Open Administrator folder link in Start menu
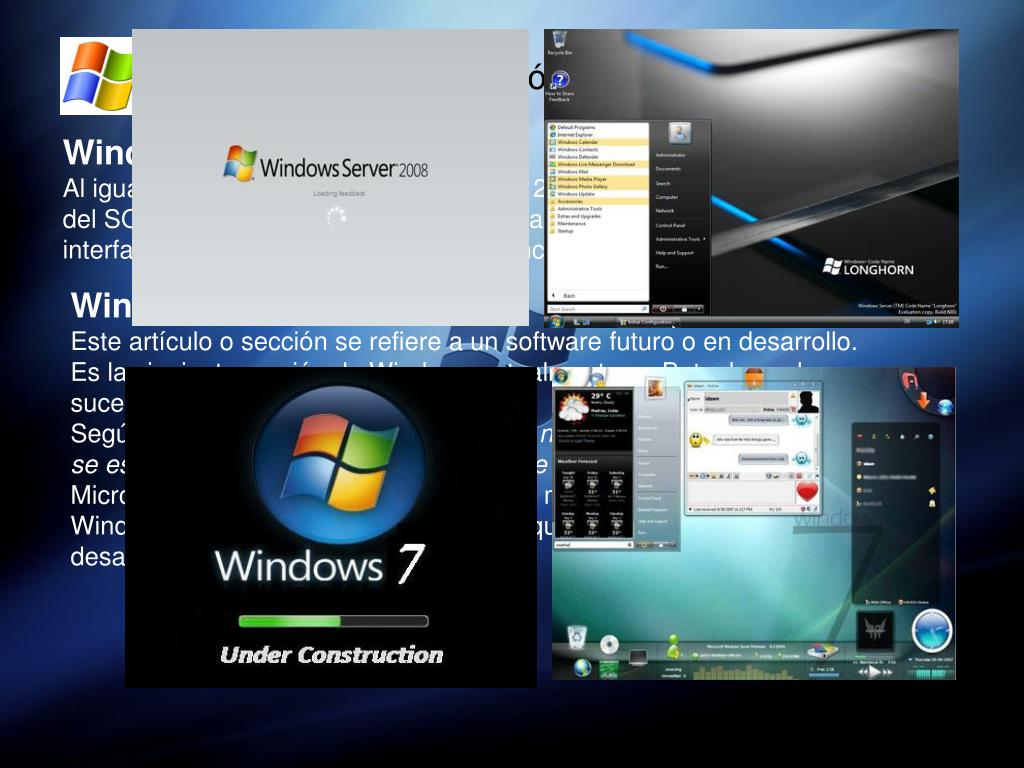 [x=671, y=155]
